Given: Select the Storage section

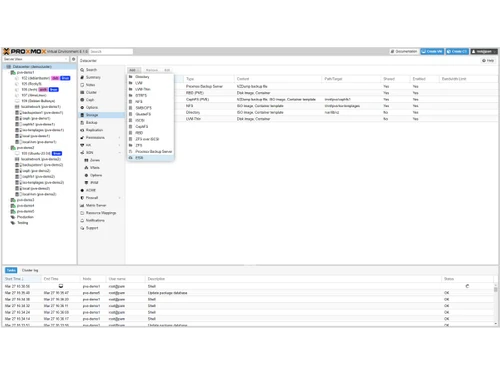Looking at the screenshot, I should [x=101, y=115].
